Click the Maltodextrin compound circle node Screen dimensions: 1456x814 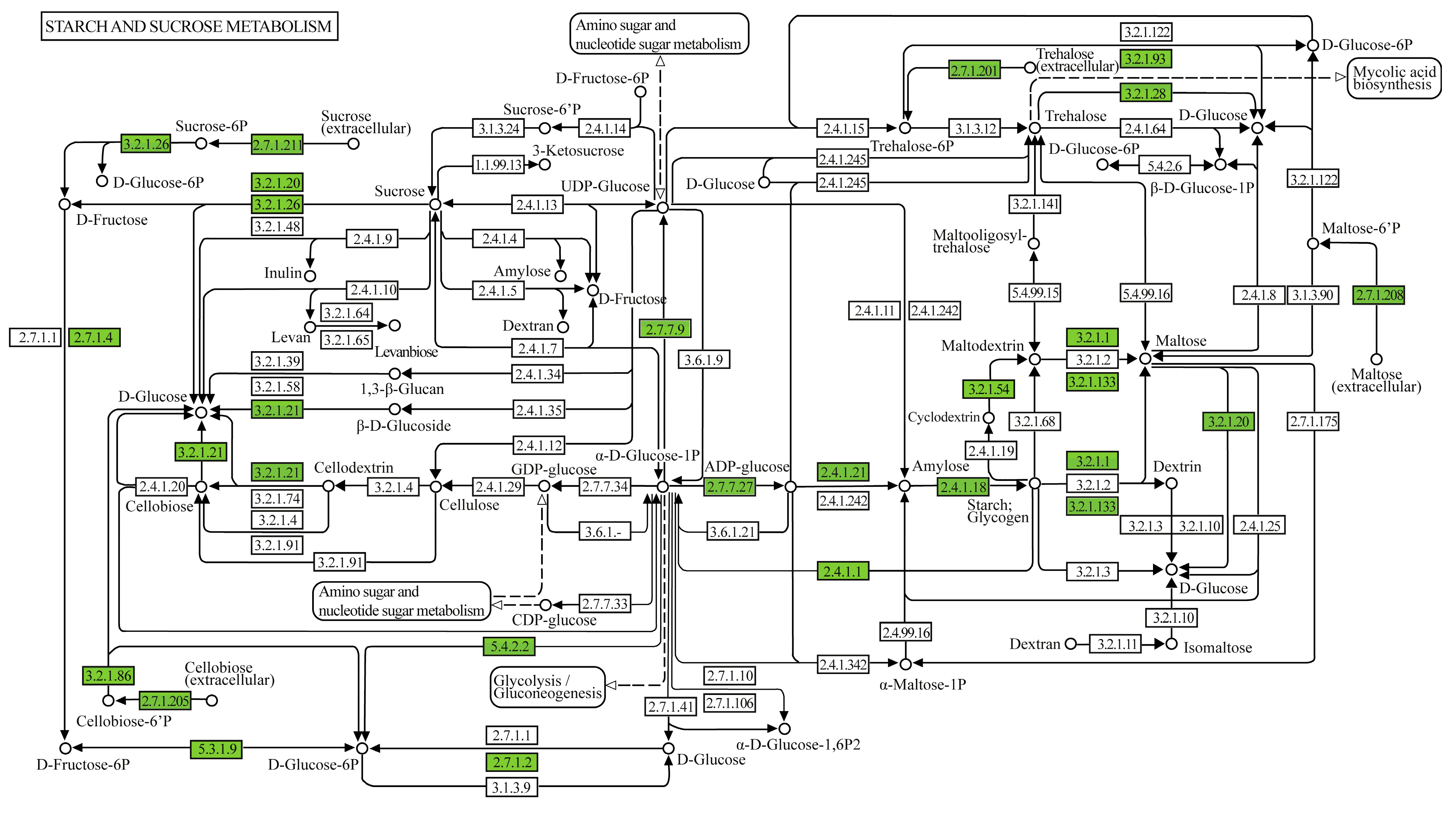click(x=1034, y=359)
